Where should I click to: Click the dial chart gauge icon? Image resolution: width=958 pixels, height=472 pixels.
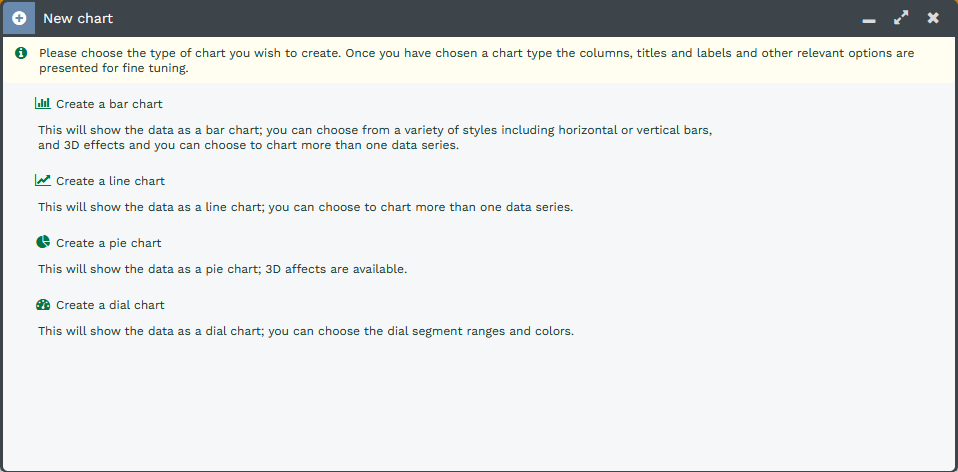[42, 305]
